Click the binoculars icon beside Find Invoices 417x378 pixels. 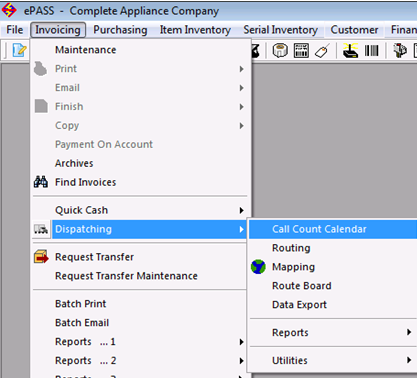pyautogui.click(x=41, y=182)
